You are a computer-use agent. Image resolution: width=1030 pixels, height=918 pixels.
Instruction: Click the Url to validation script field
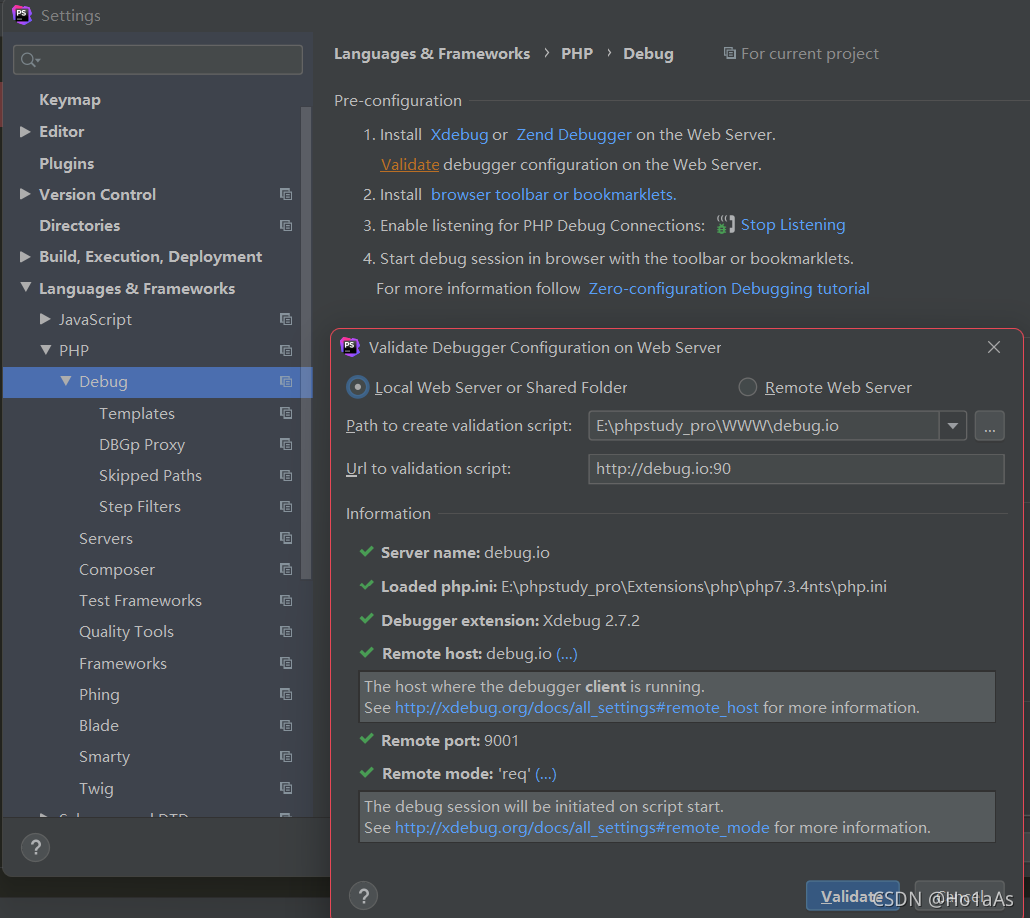pyautogui.click(x=796, y=469)
